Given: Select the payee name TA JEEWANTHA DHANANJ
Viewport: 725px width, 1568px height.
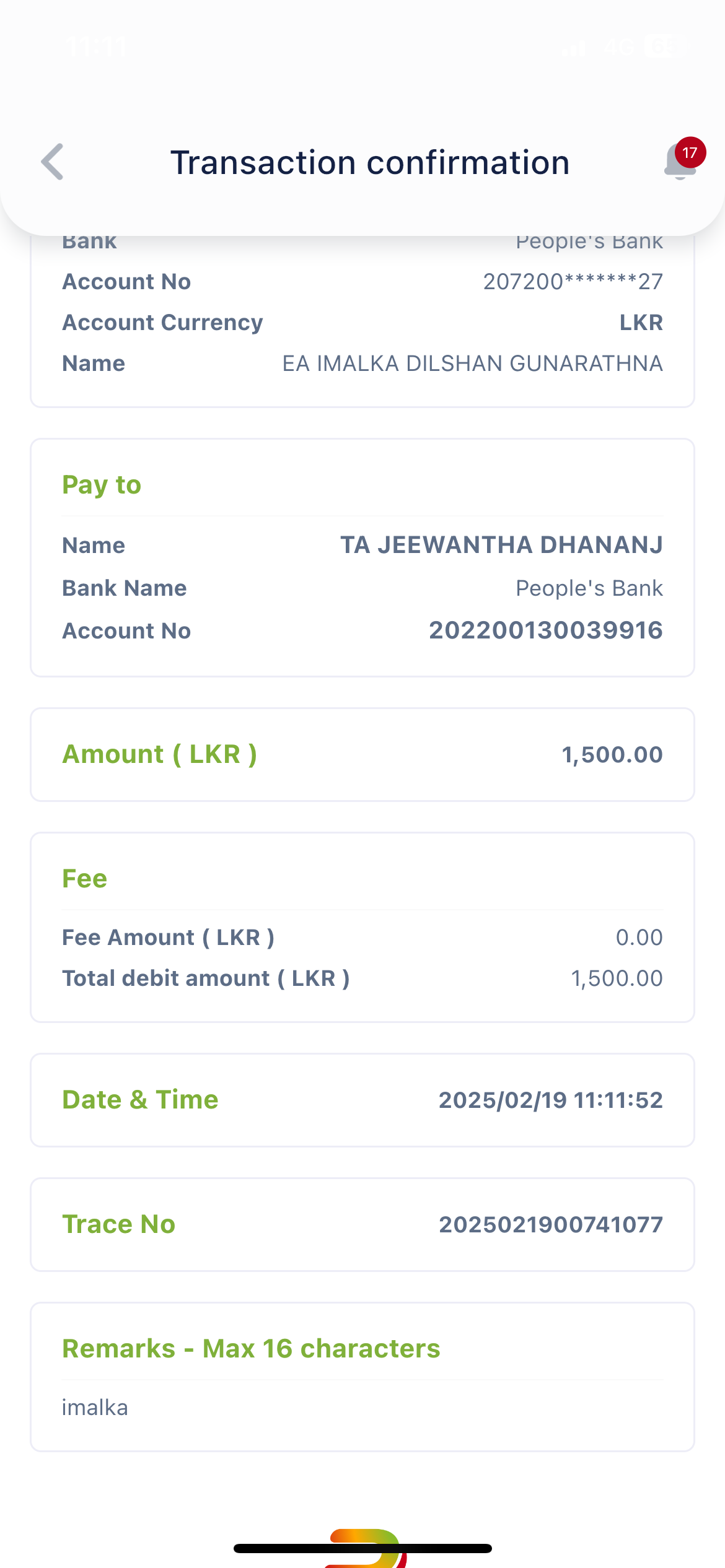Looking at the screenshot, I should [x=501, y=545].
